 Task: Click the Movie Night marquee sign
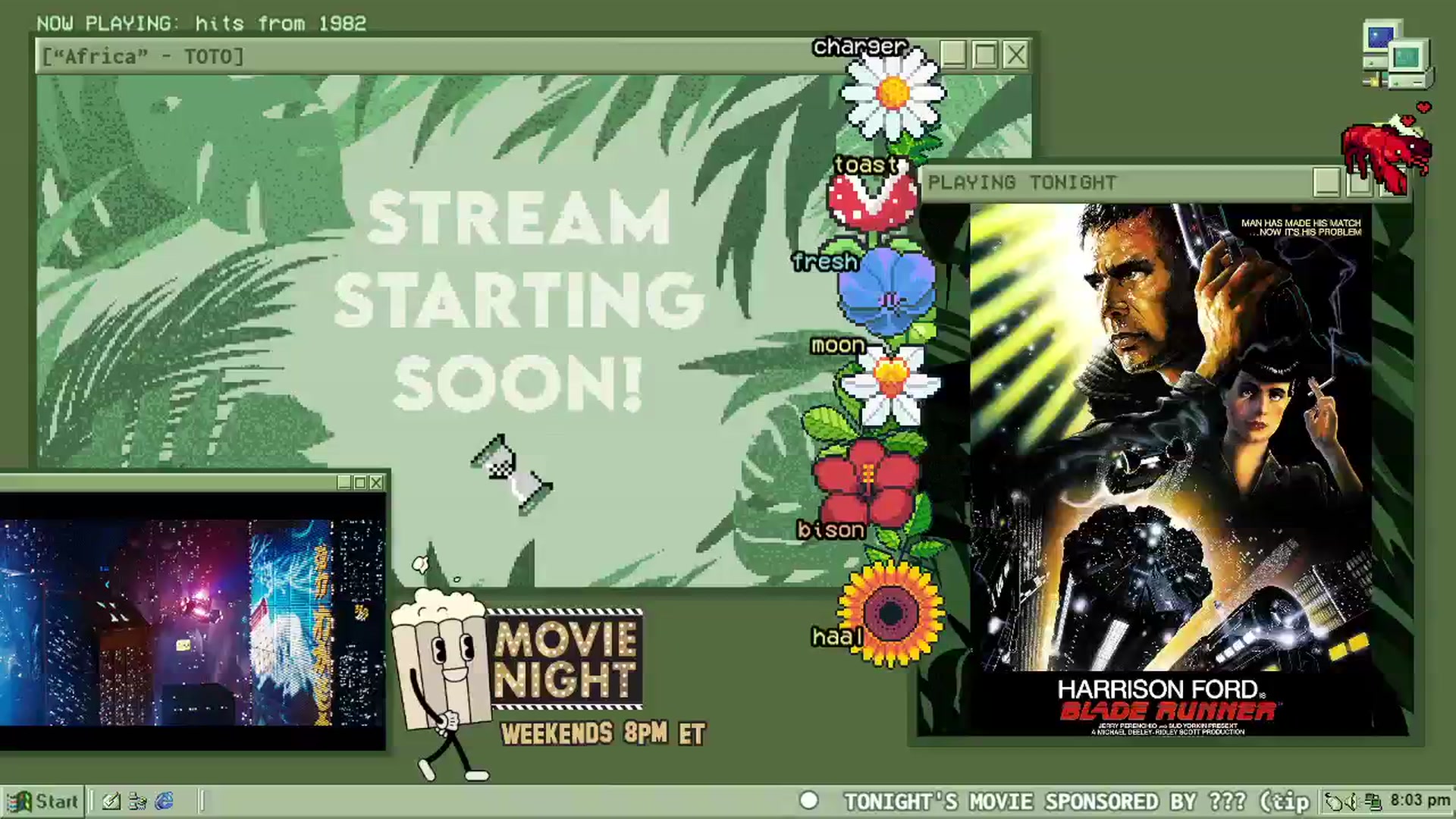pyautogui.click(x=566, y=660)
